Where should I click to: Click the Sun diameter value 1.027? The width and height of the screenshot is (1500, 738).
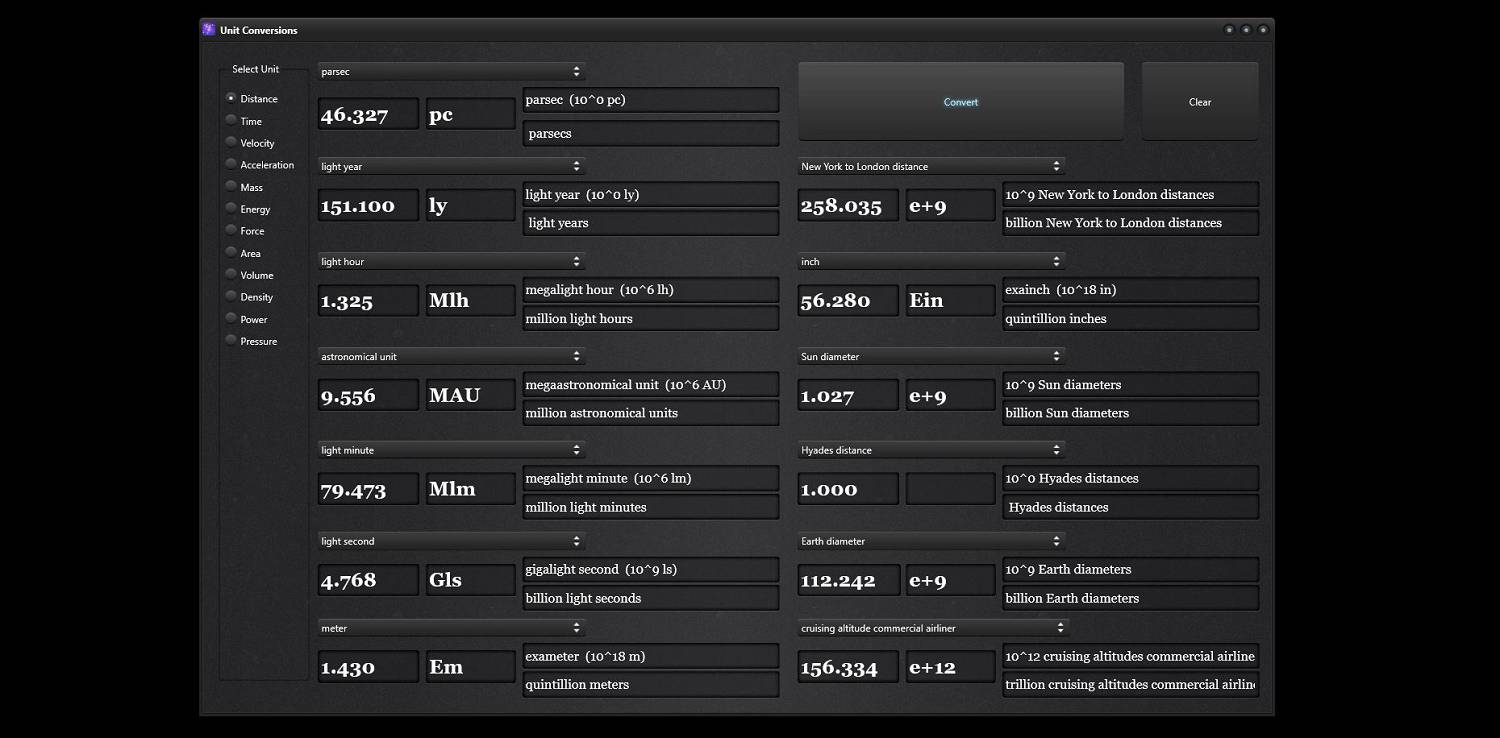point(848,395)
